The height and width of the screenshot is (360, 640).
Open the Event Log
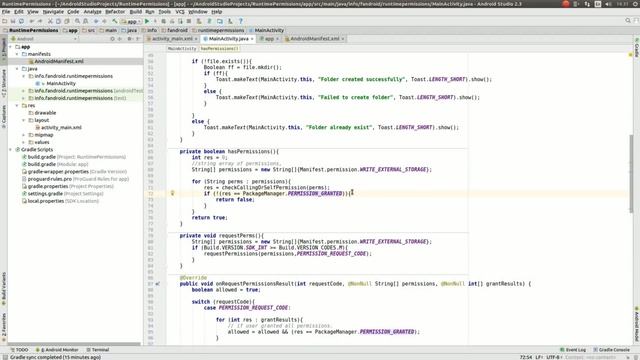[x=573, y=350]
